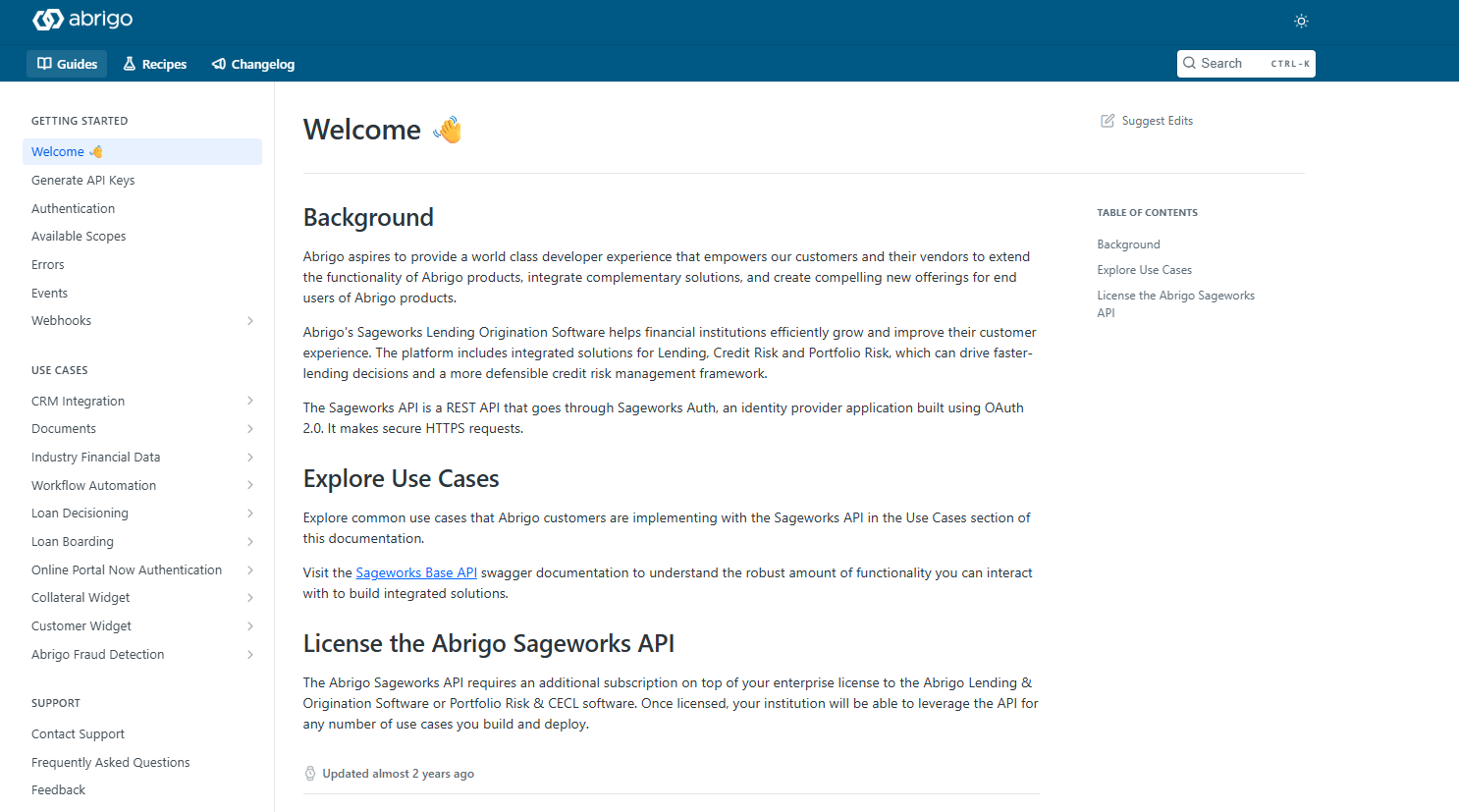Viewport: 1459px width, 812px height.
Task: Jump to Explore Use Cases in contents
Action: click(1144, 270)
